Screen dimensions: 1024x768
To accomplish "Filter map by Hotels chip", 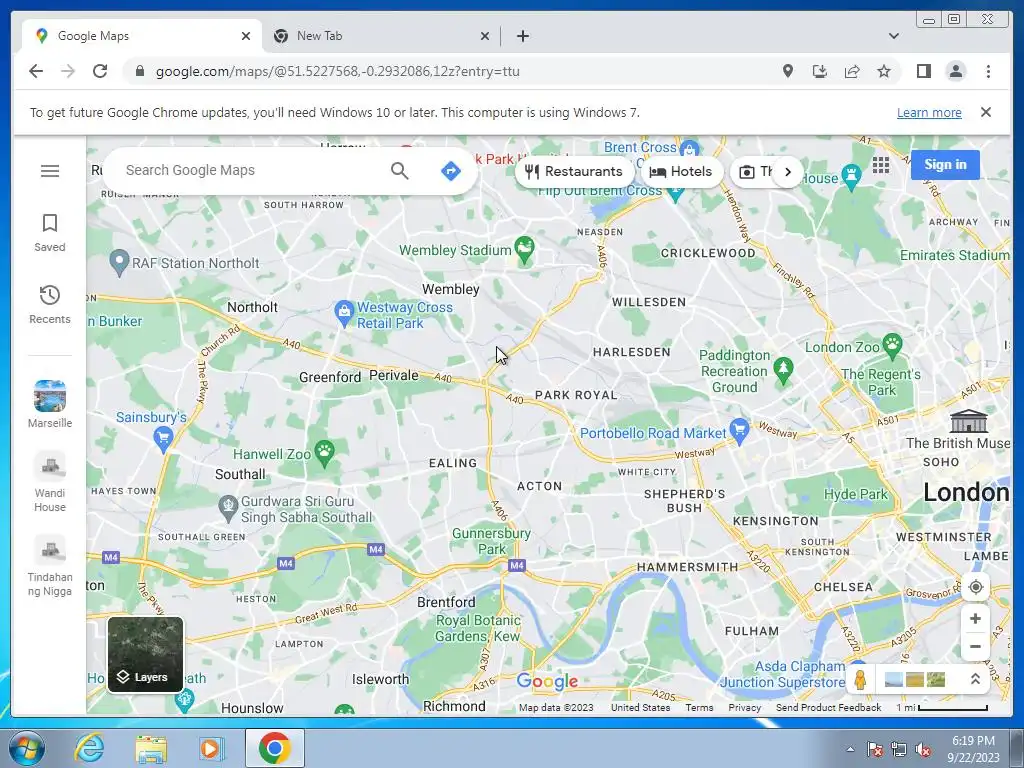I will (x=682, y=172).
